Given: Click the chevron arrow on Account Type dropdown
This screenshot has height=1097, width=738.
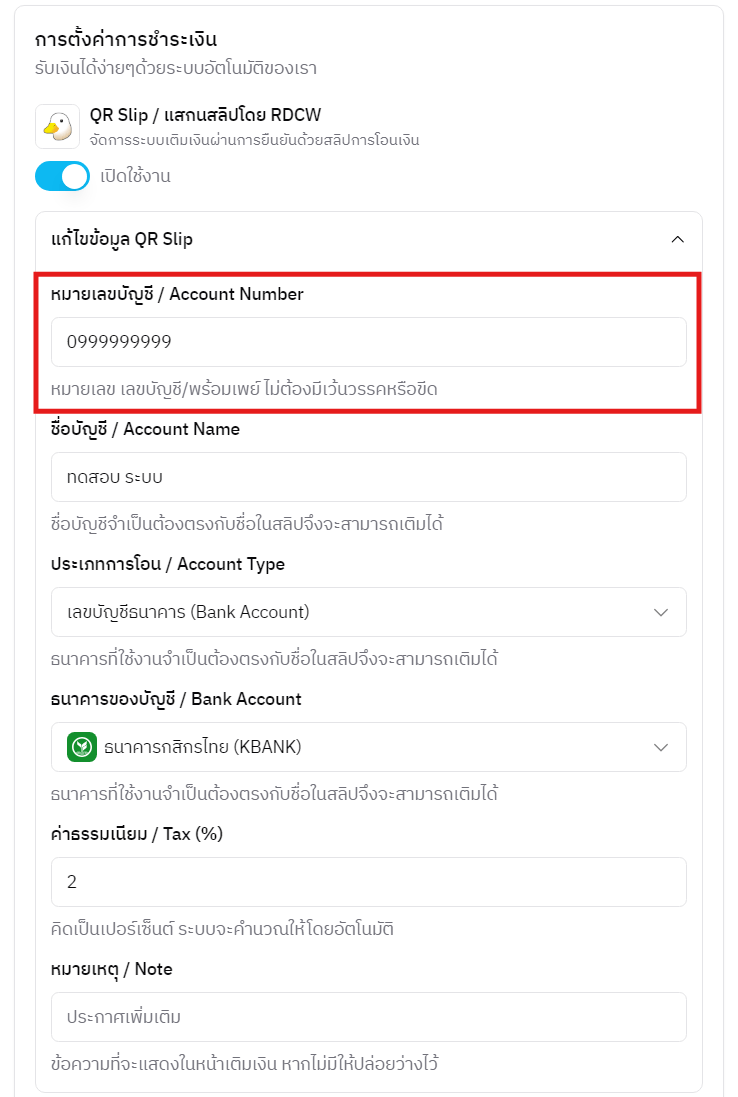Looking at the screenshot, I should 661,612.
